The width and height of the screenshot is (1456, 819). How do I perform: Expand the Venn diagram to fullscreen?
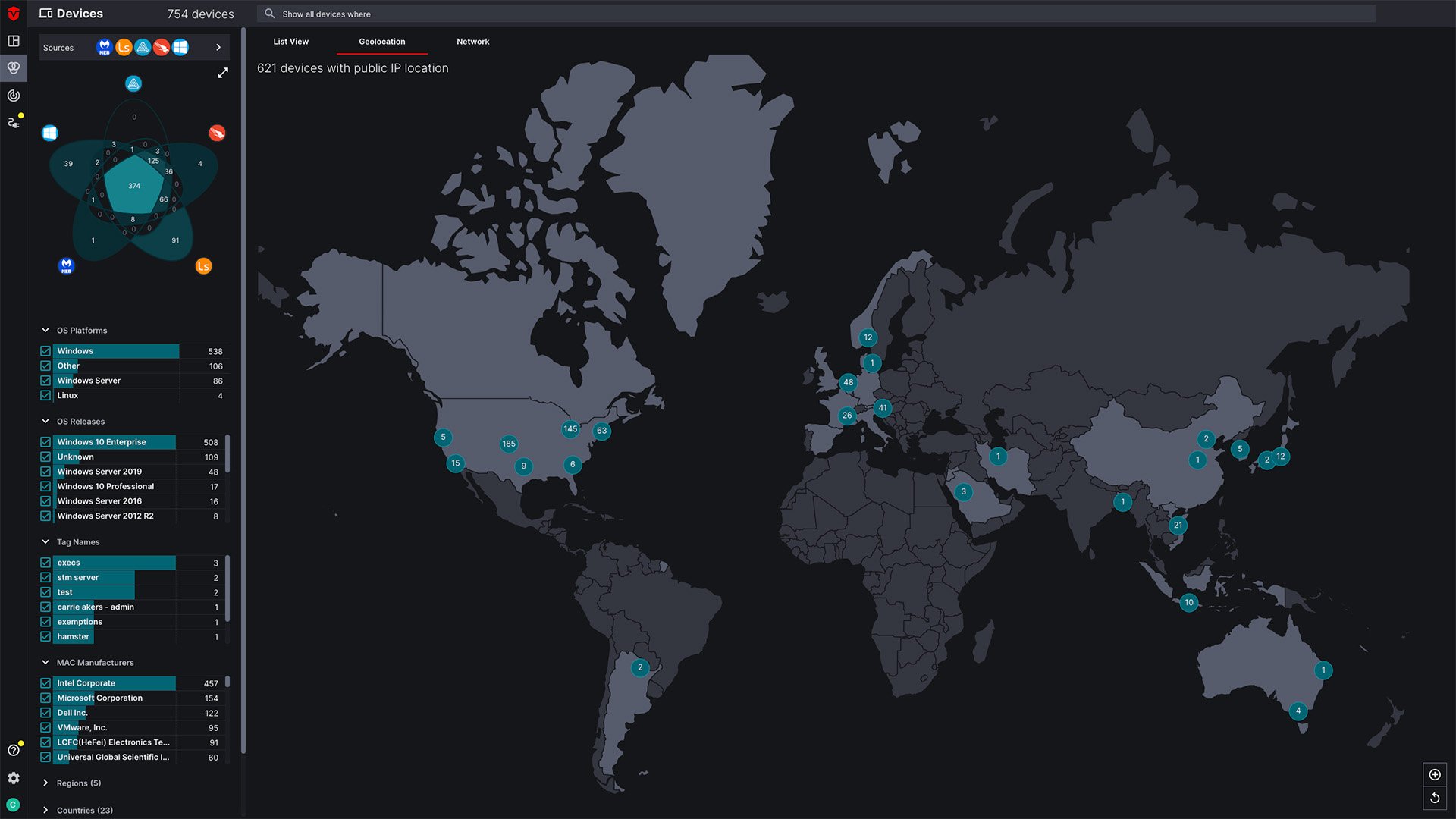pyautogui.click(x=222, y=73)
